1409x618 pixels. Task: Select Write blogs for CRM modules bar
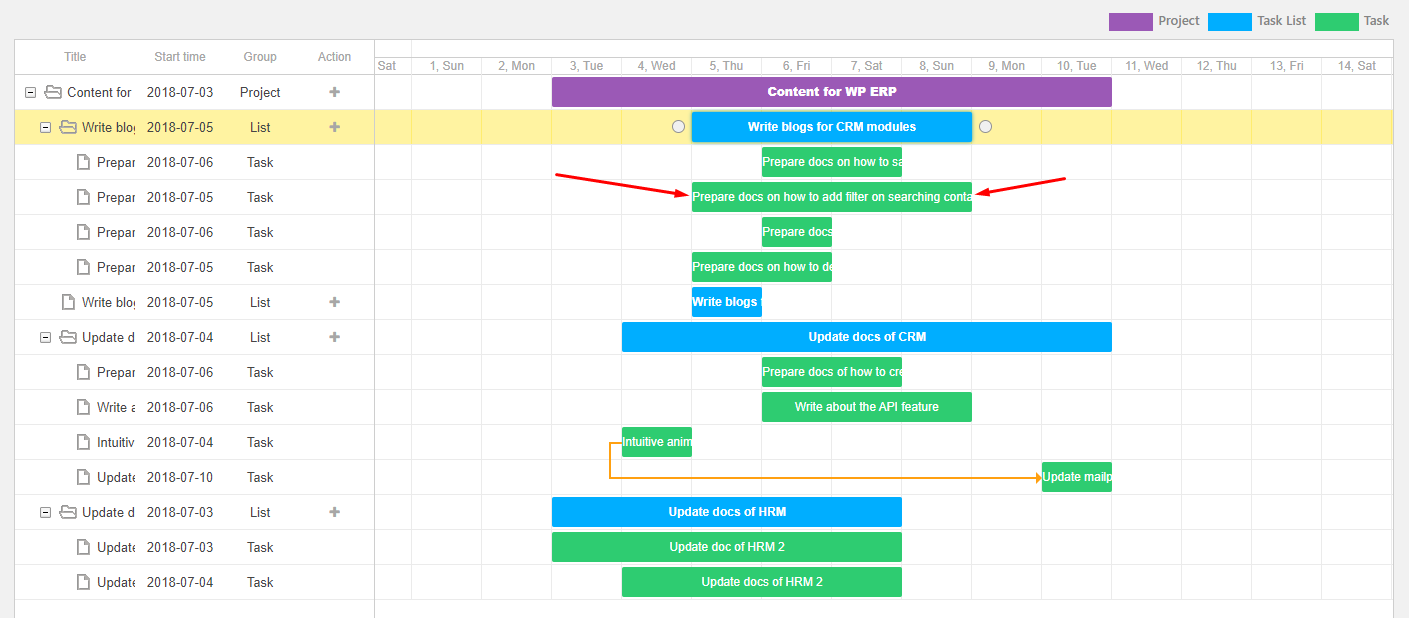832,127
